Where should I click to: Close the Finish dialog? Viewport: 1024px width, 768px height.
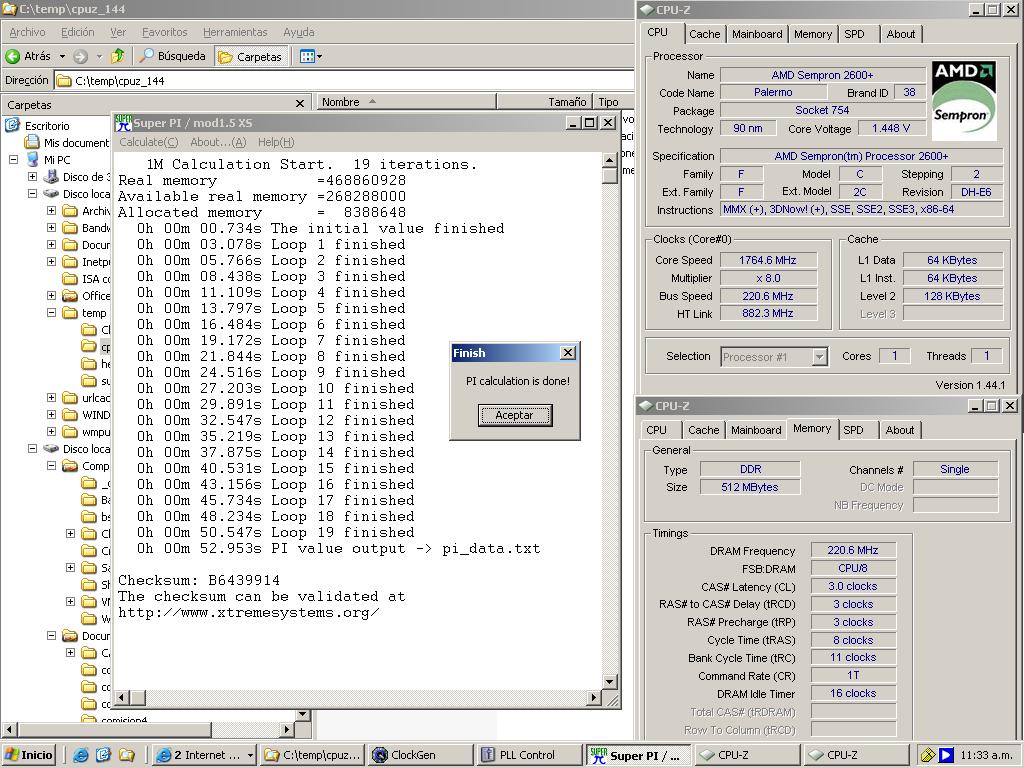point(568,353)
